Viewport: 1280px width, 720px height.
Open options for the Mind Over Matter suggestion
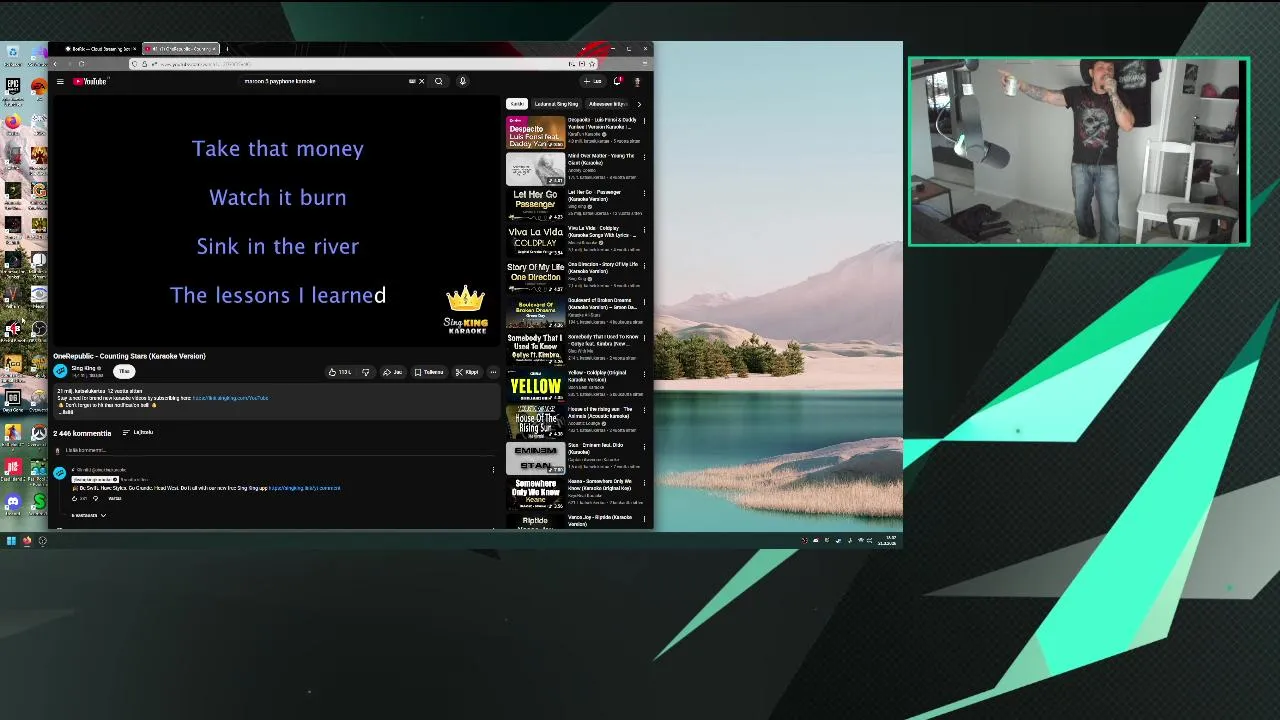point(644,157)
